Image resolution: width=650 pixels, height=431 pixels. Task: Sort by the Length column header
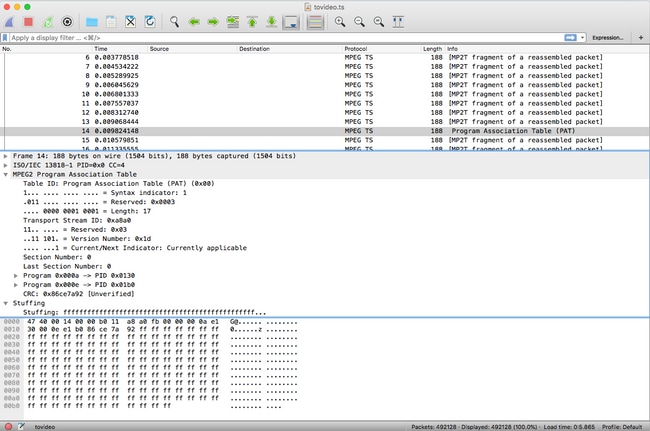tap(432, 49)
